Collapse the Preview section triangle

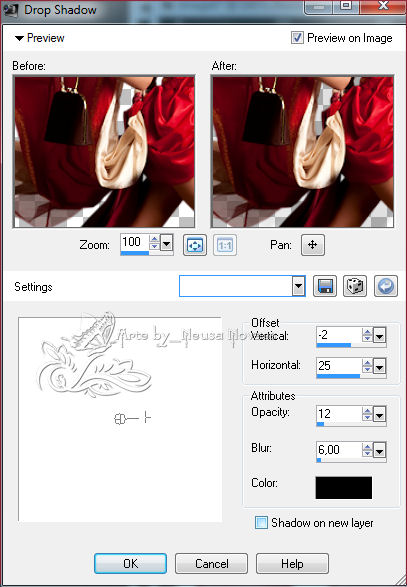[x=19, y=38]
